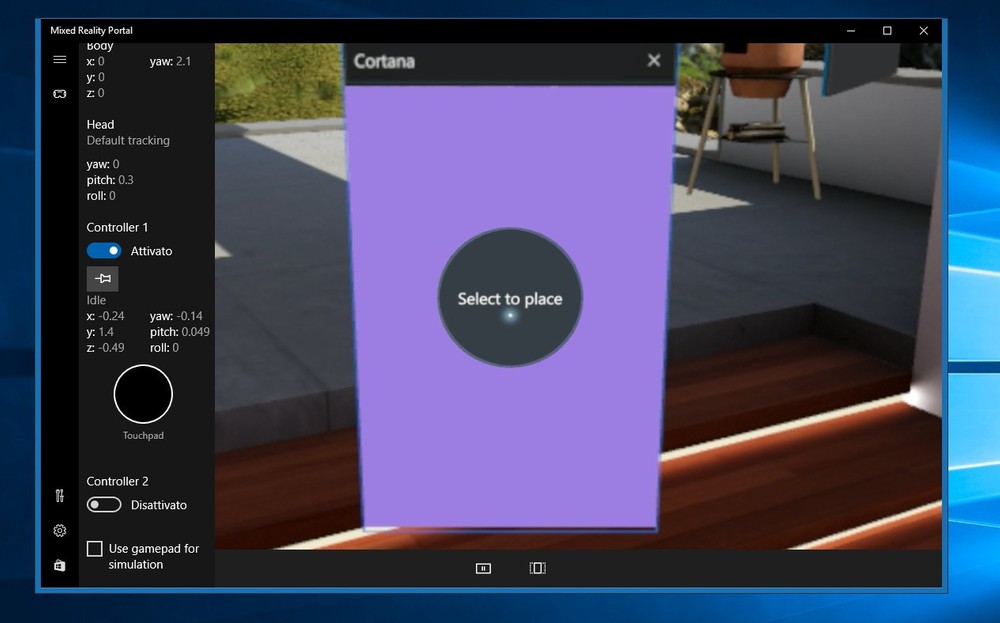The width and height of the screenshot is (1000, 623).
Task: Click the Idle status text
Action: [96, 300]
